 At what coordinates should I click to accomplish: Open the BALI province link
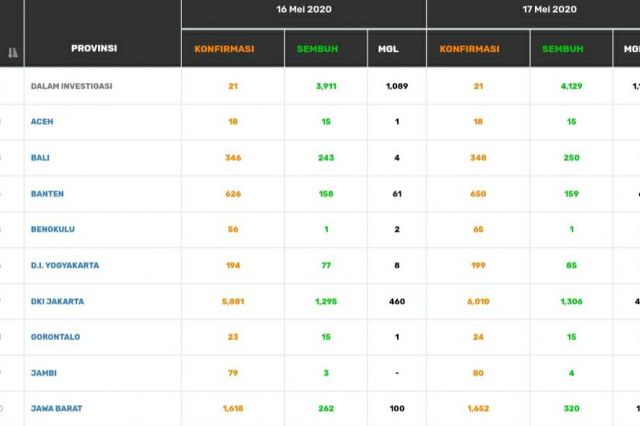pyautogui.click(x=43, y=158)
